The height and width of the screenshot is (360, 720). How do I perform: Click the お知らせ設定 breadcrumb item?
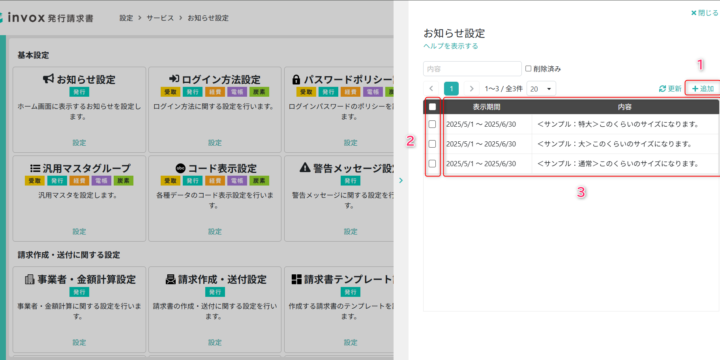208,18
